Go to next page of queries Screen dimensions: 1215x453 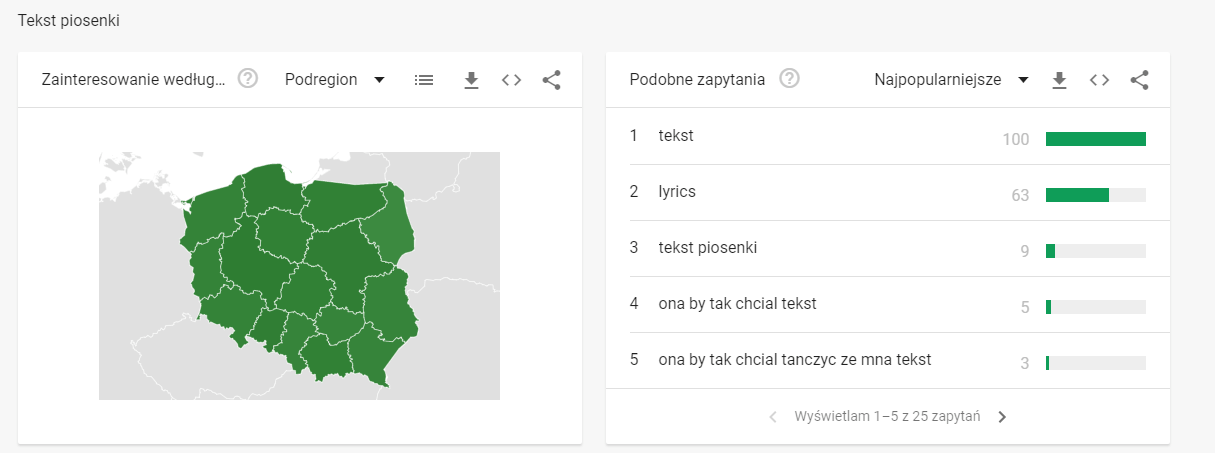(x=1003, y=416)
